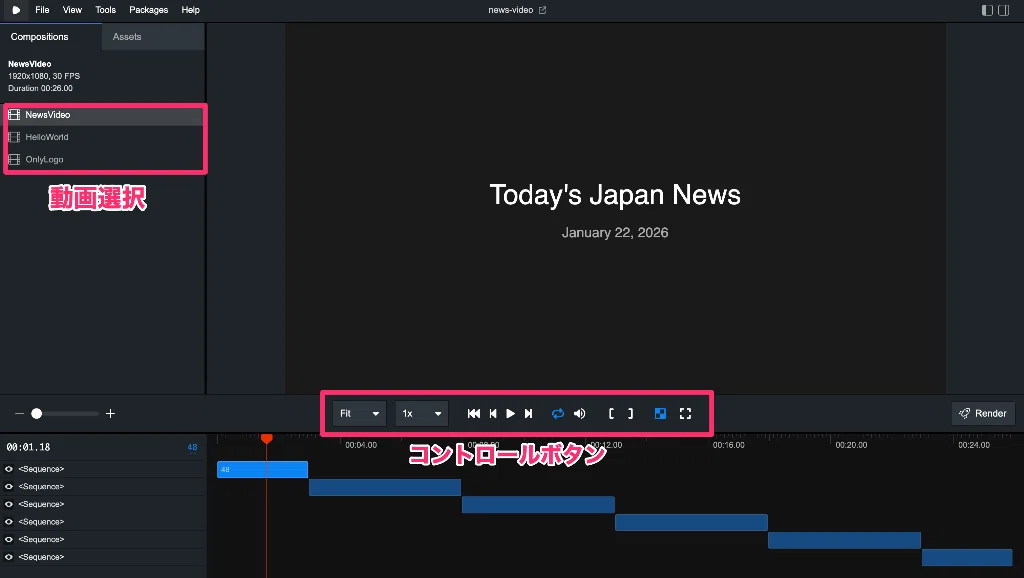Click the 00:24.00 mark on the timeline ruler

click(974, 445)
